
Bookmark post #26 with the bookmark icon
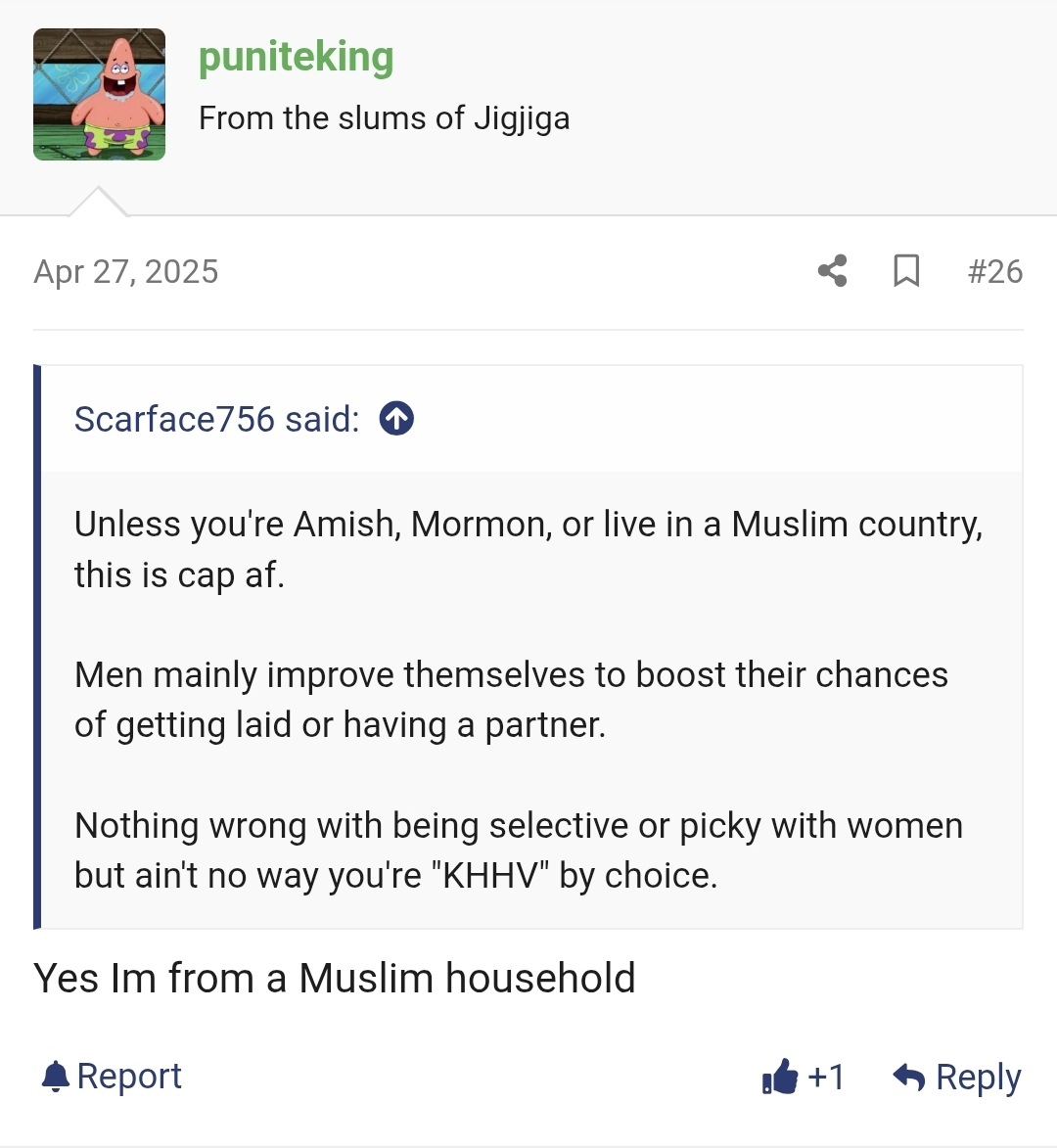coord(906,271)
